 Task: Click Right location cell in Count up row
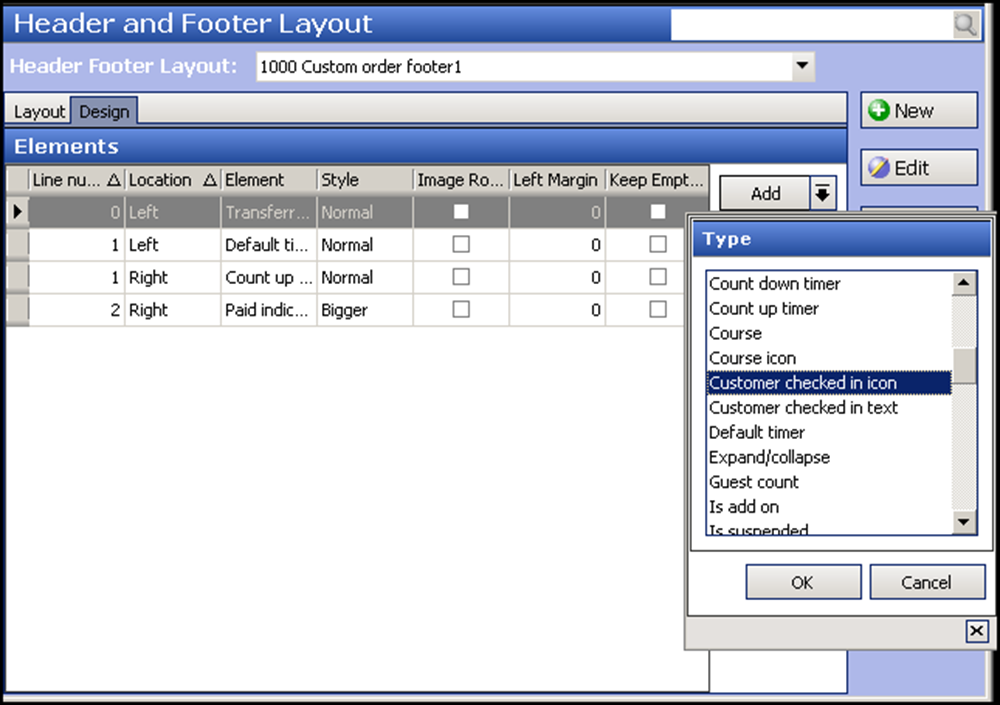click(x=173, y=277)
